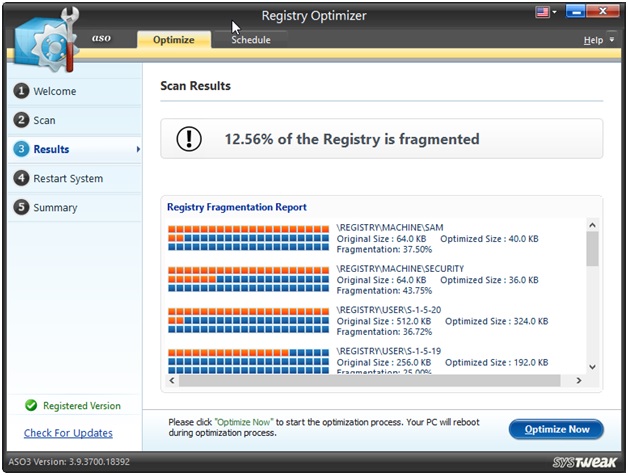
Task: Expand the Help dropdown arrow
Action: tap(612, 39)
